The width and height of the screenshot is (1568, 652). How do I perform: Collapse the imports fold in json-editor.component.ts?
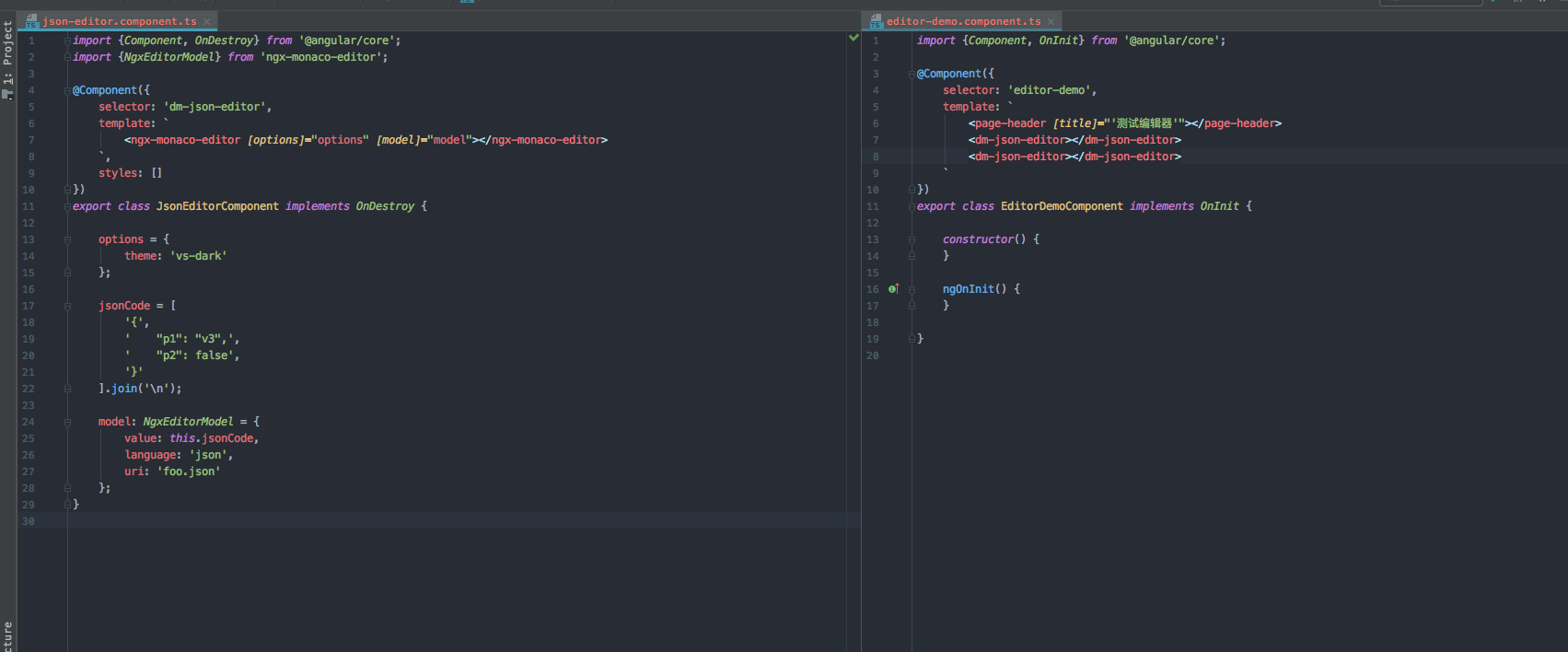[68, 41]
